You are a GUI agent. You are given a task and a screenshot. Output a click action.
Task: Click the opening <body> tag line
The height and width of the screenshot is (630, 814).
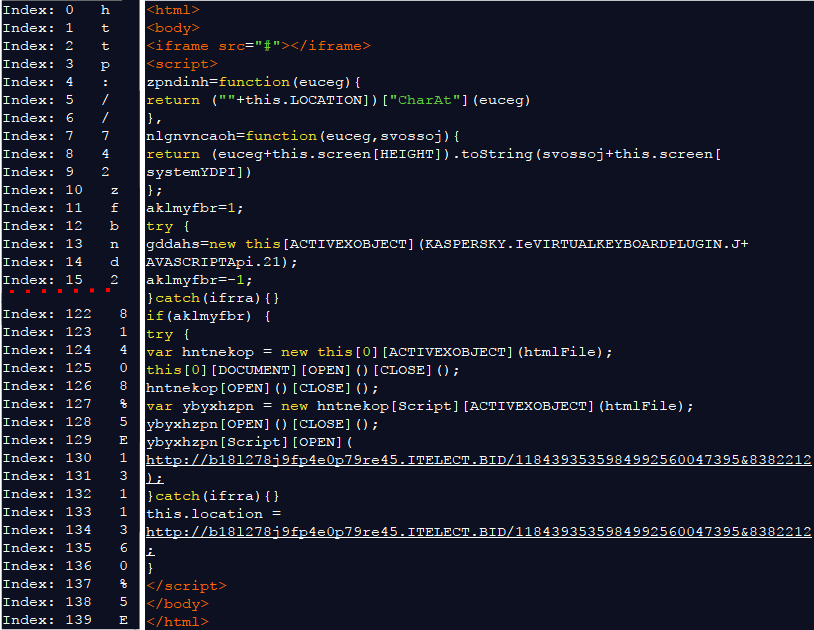point(173,28)
